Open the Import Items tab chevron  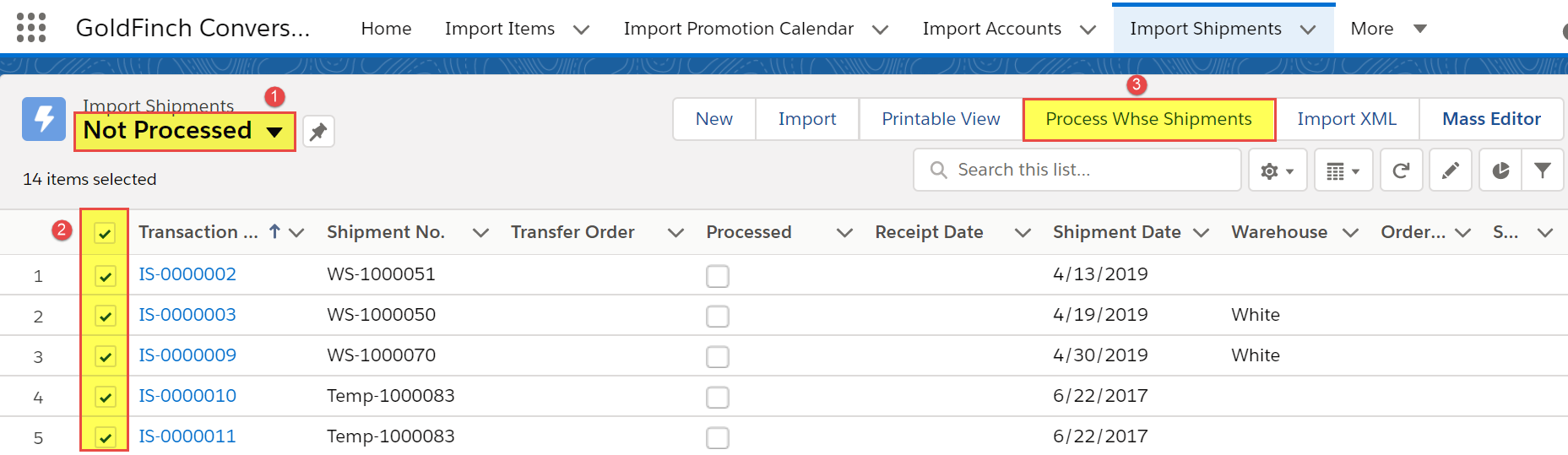(x=581, y=30)
